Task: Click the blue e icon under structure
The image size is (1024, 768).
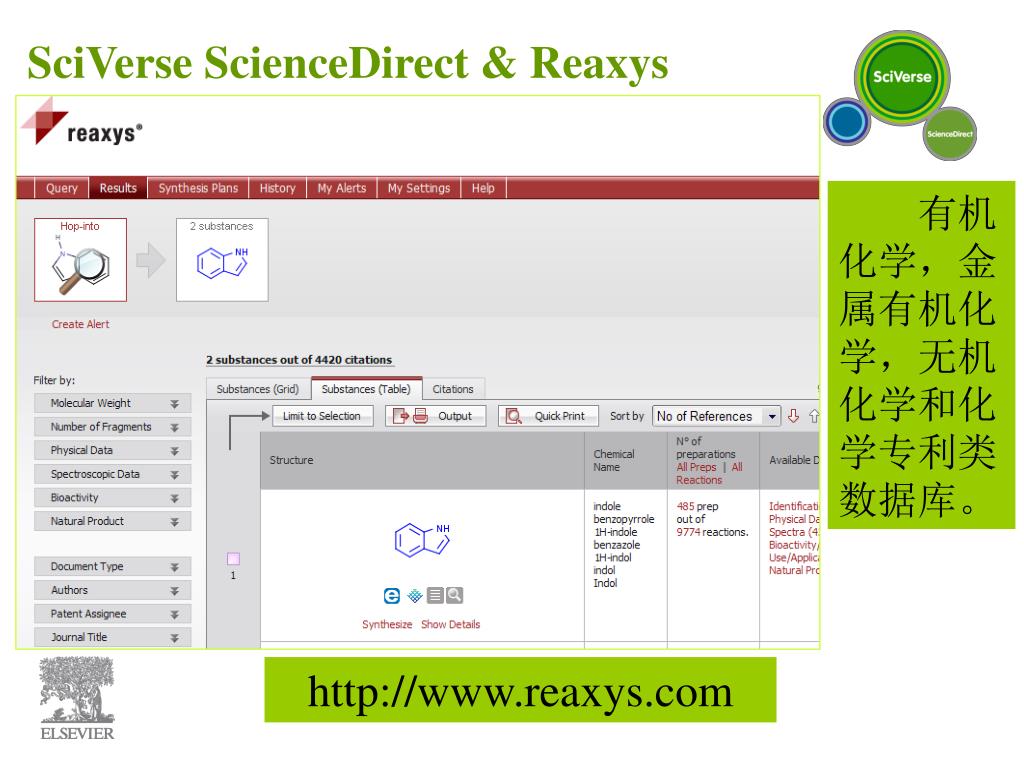Action: tap(391, 596)
